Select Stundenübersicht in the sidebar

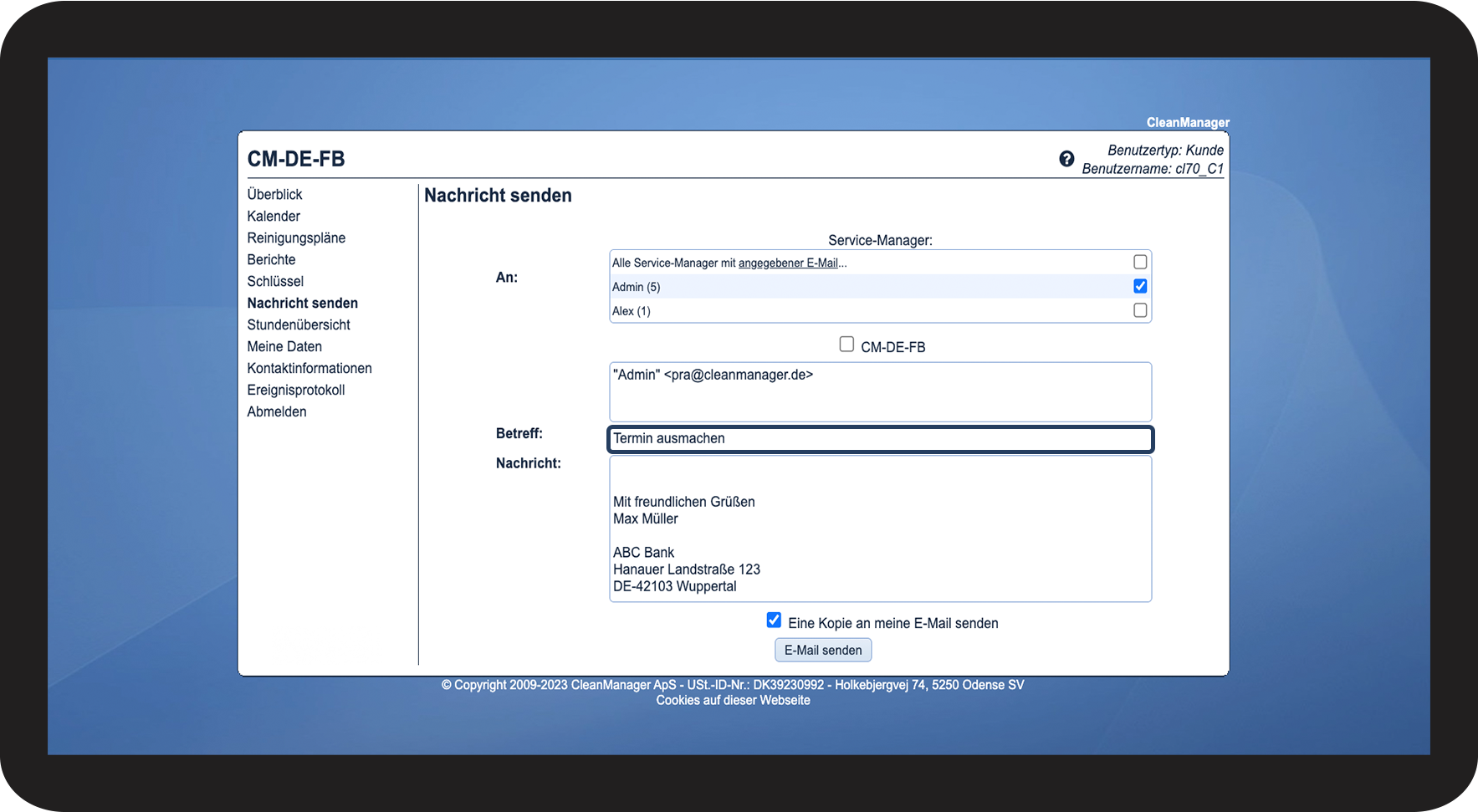299,324
